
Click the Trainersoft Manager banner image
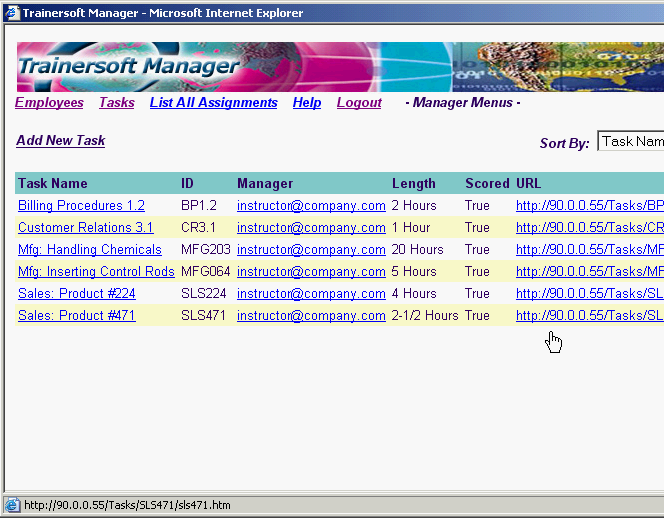tap(340, 67)
